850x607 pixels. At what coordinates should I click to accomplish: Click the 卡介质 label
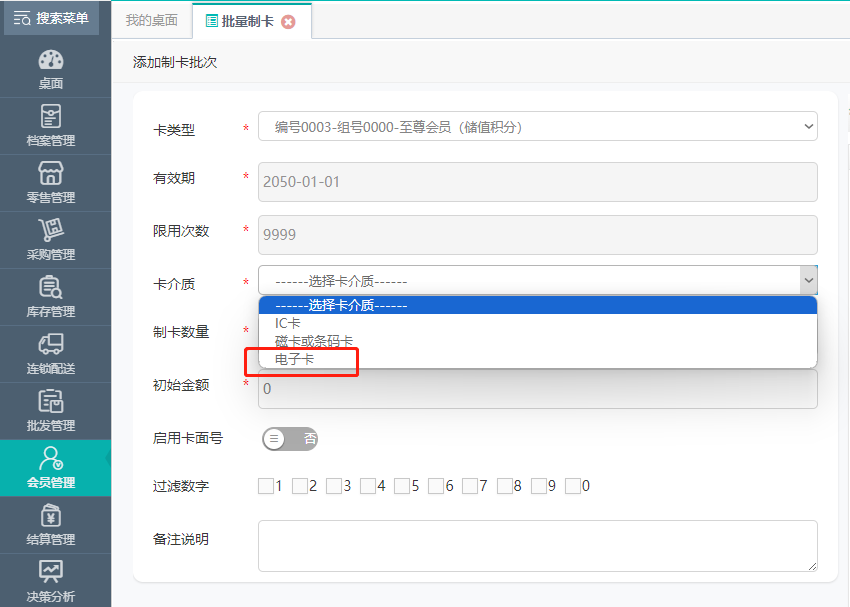(174, 284)
